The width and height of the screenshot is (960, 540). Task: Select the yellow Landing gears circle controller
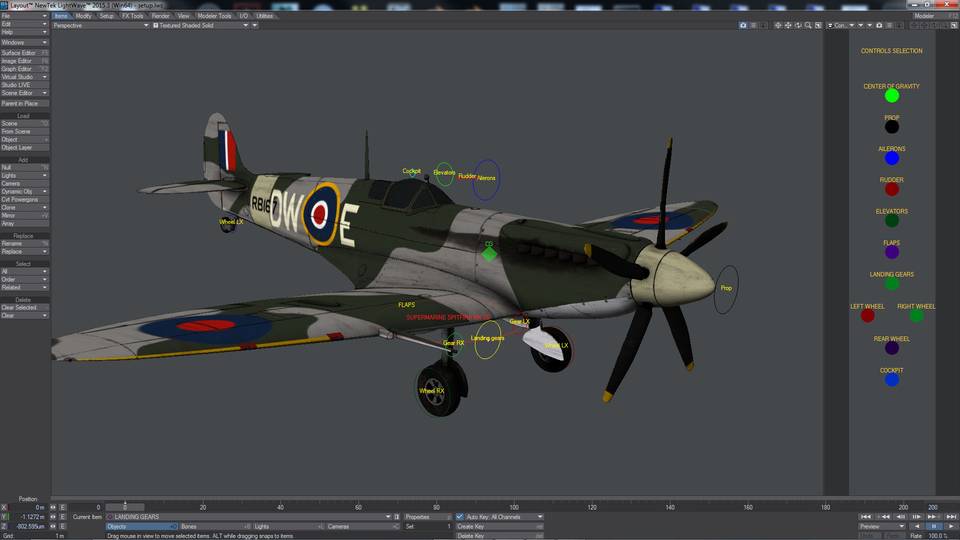(488, 339)
